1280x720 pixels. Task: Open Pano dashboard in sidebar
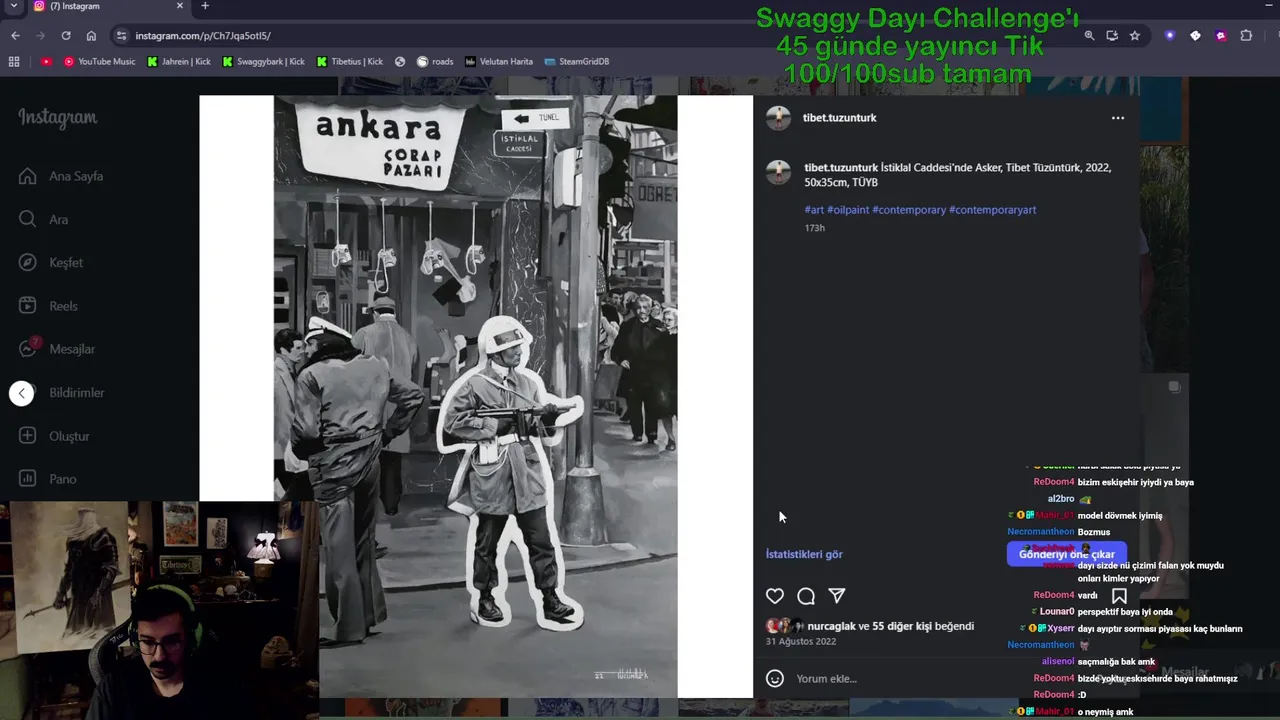point(48,479)
